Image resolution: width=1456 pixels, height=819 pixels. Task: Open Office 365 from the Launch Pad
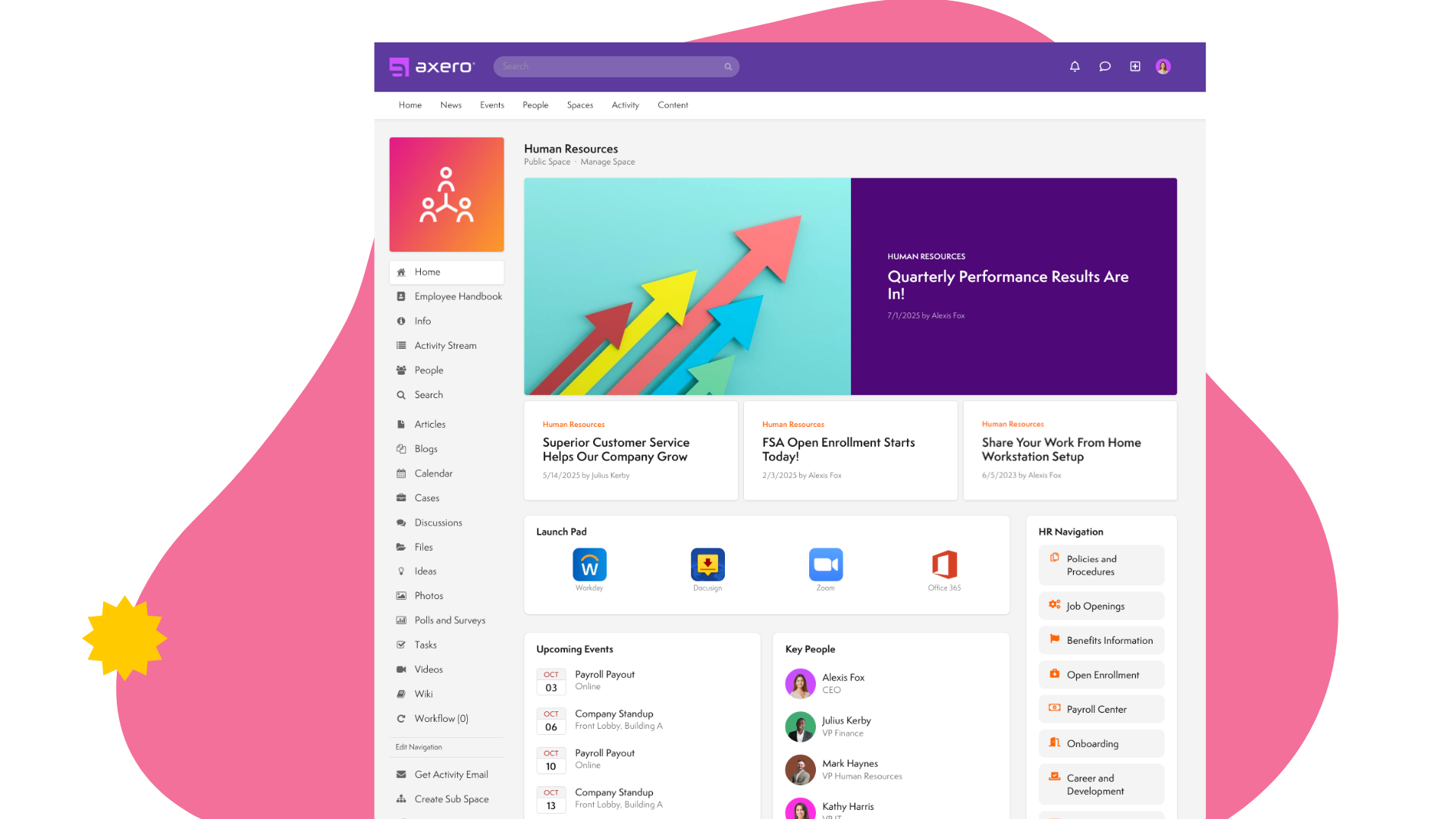(944, 564)
